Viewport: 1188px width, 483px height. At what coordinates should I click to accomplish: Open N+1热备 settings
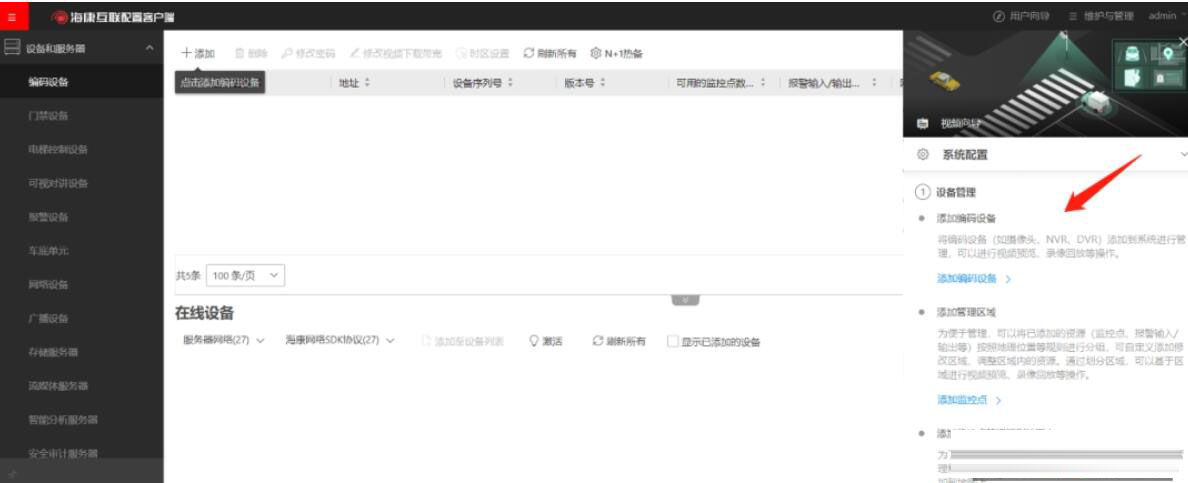pos(617,53)
